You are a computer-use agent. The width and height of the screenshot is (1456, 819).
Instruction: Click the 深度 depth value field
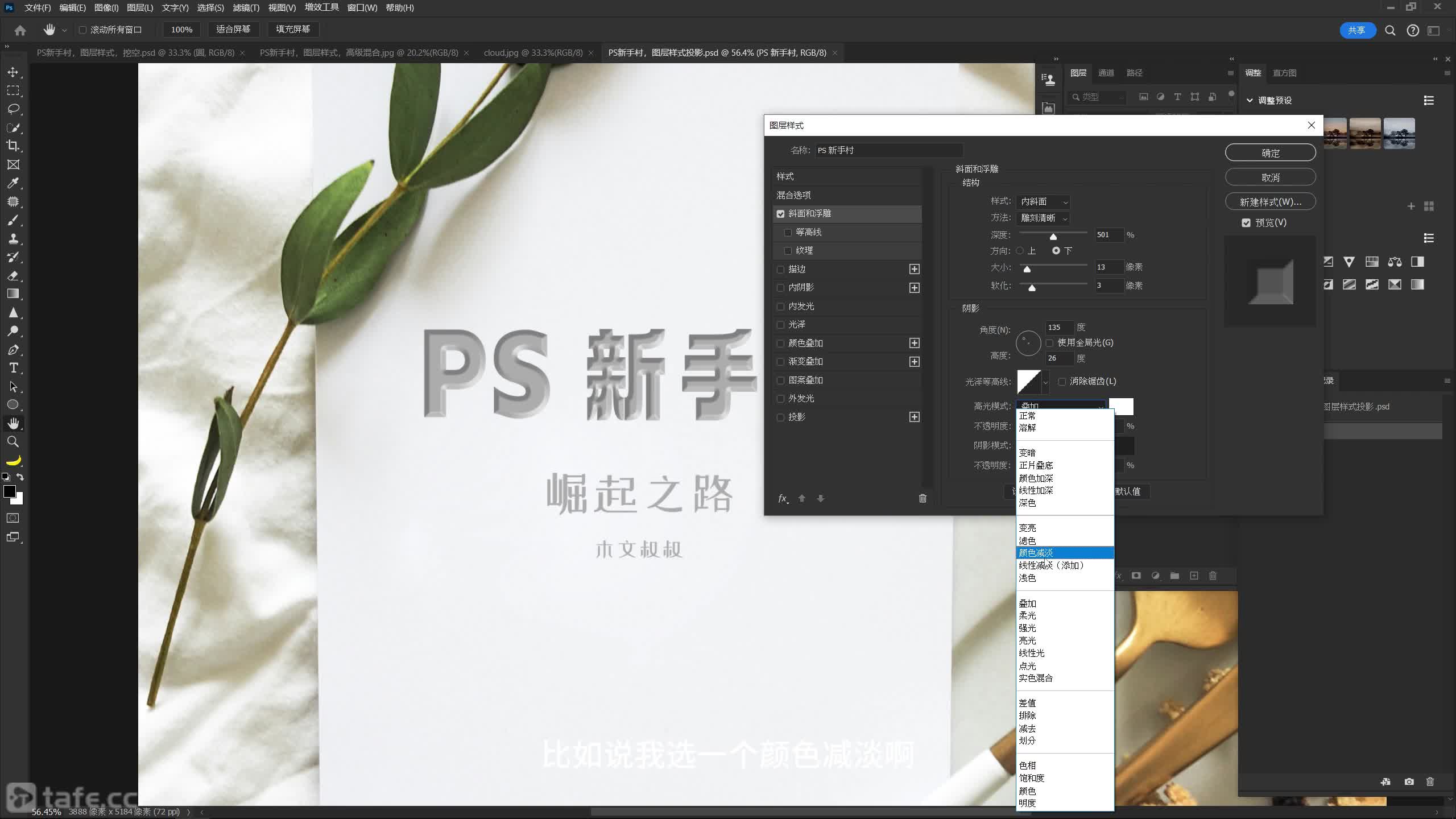[x=1108, y=235]
